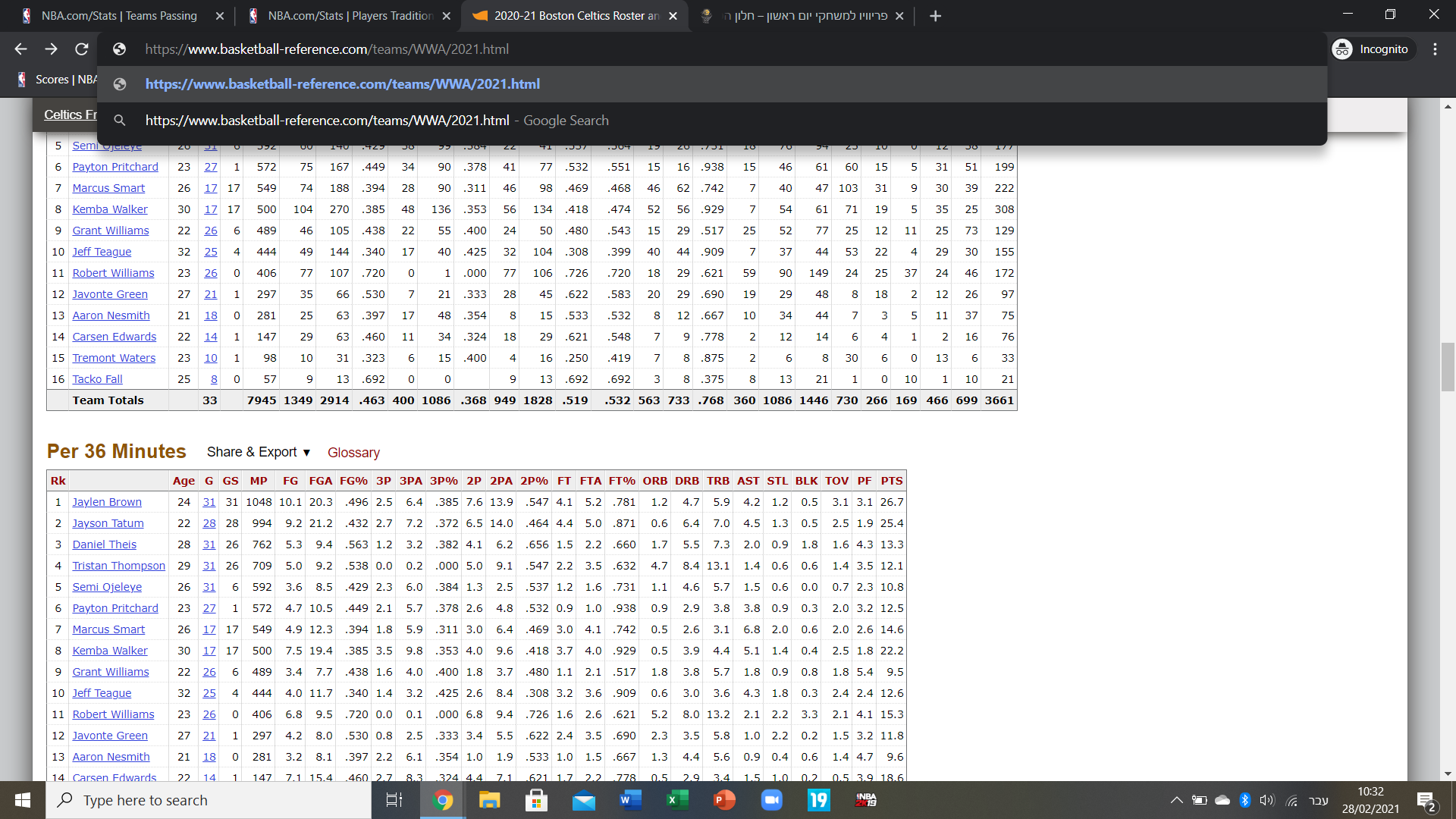The width and height of the screenshot is (1456, 819).
Task: Open the Scores NBA bookmark
Action: click(x=58, y=80)
